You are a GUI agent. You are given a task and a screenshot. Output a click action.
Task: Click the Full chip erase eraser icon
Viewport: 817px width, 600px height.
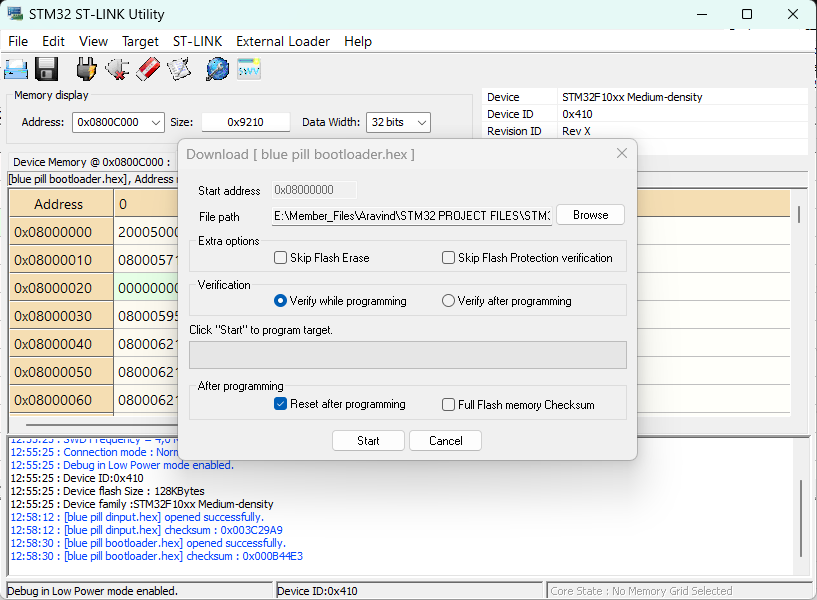point(148,69)
